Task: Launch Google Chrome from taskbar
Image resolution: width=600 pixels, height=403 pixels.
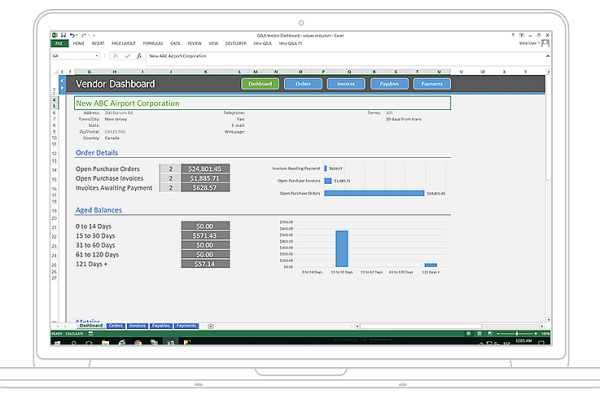Action: click(138, 343)
